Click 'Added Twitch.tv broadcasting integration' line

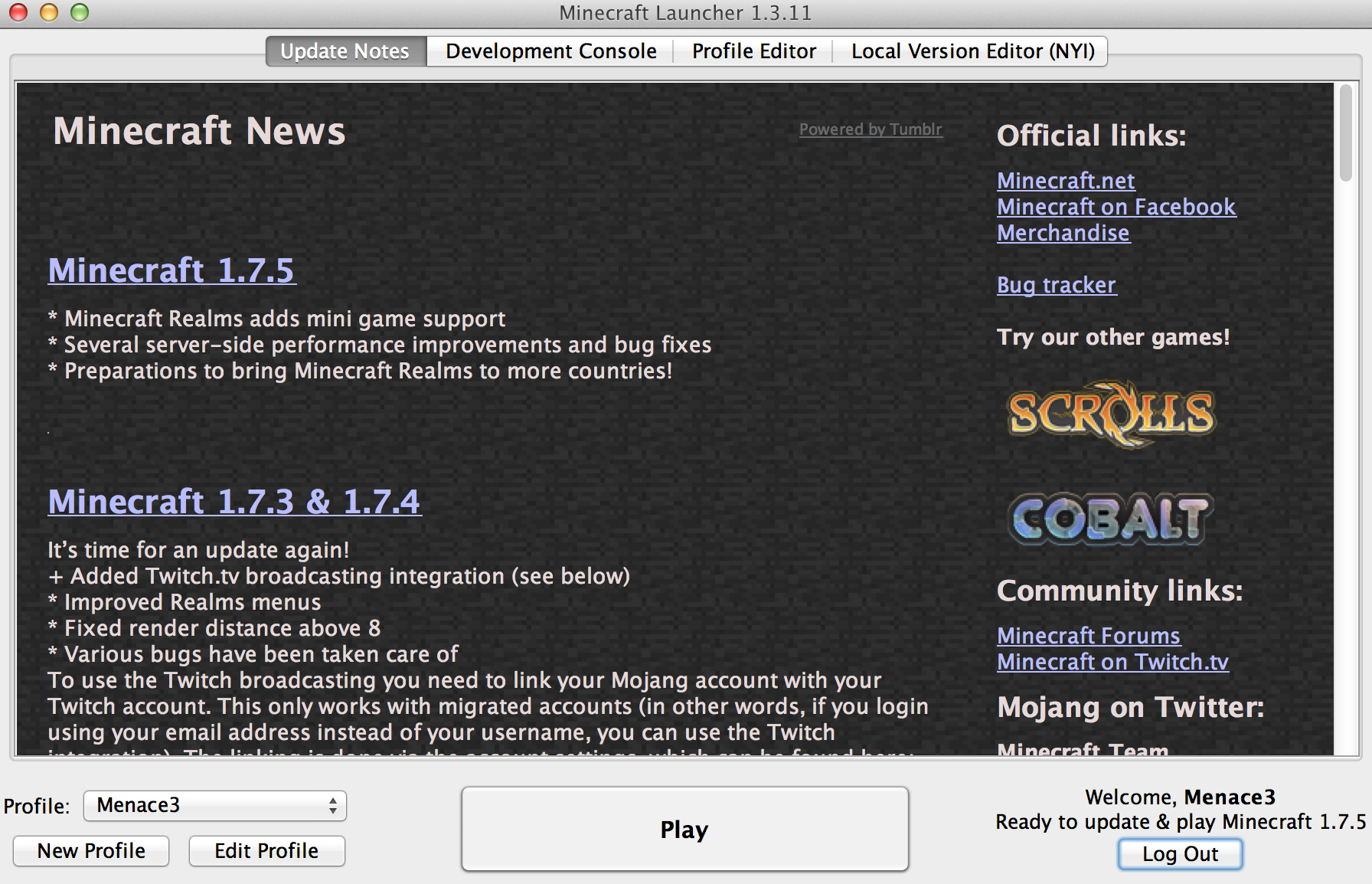(x=339, y=576)
